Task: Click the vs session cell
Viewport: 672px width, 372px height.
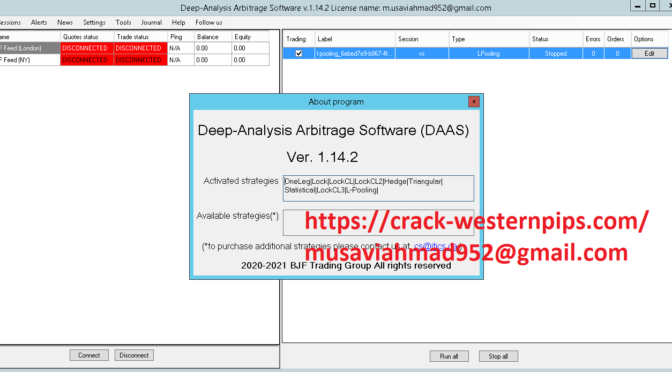Action: [422, 54]
